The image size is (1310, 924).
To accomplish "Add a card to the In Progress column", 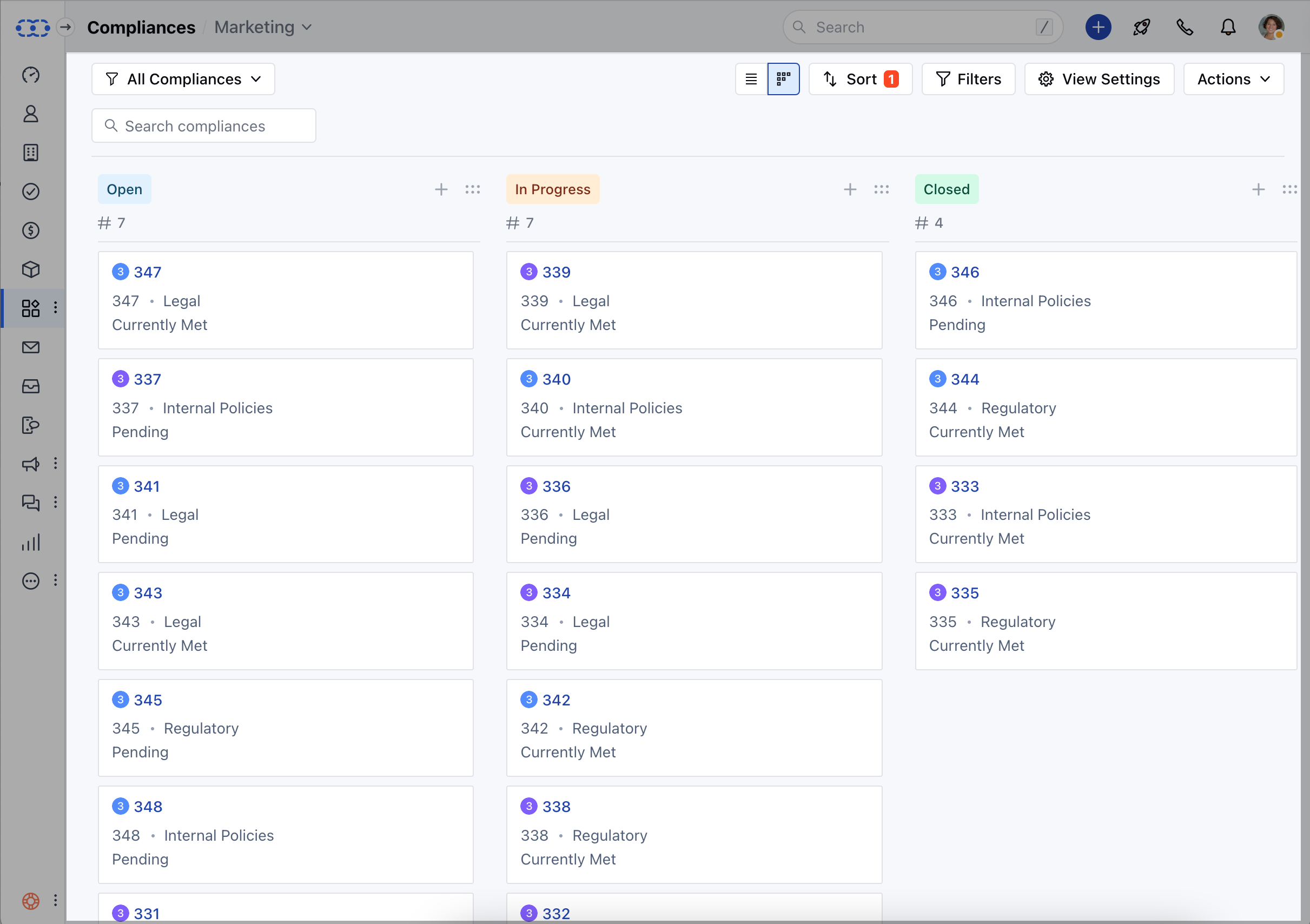I will (850, 189).
